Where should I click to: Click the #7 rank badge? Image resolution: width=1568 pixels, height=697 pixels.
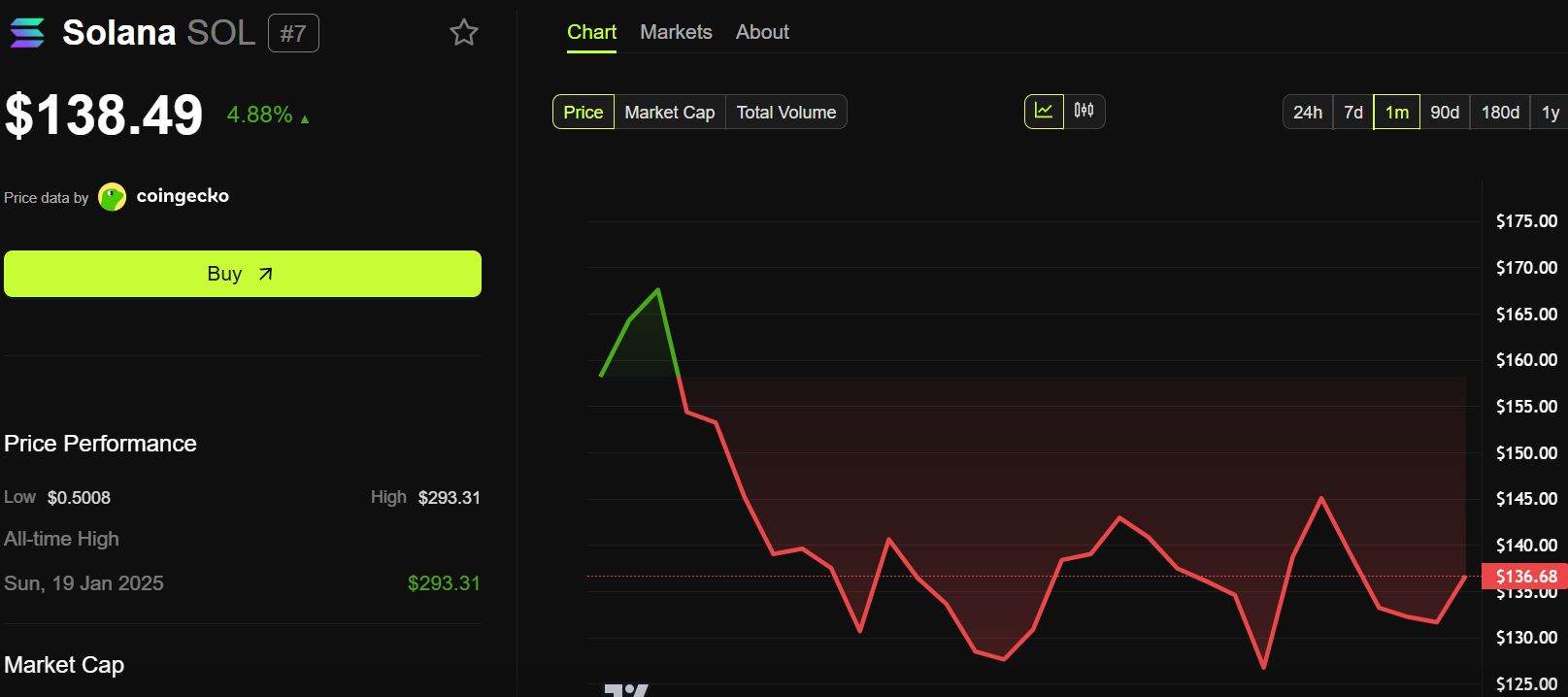(293, 34)
